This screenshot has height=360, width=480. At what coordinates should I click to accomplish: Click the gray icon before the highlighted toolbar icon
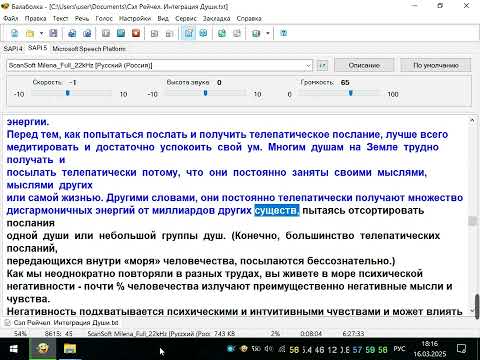[169, 33]
